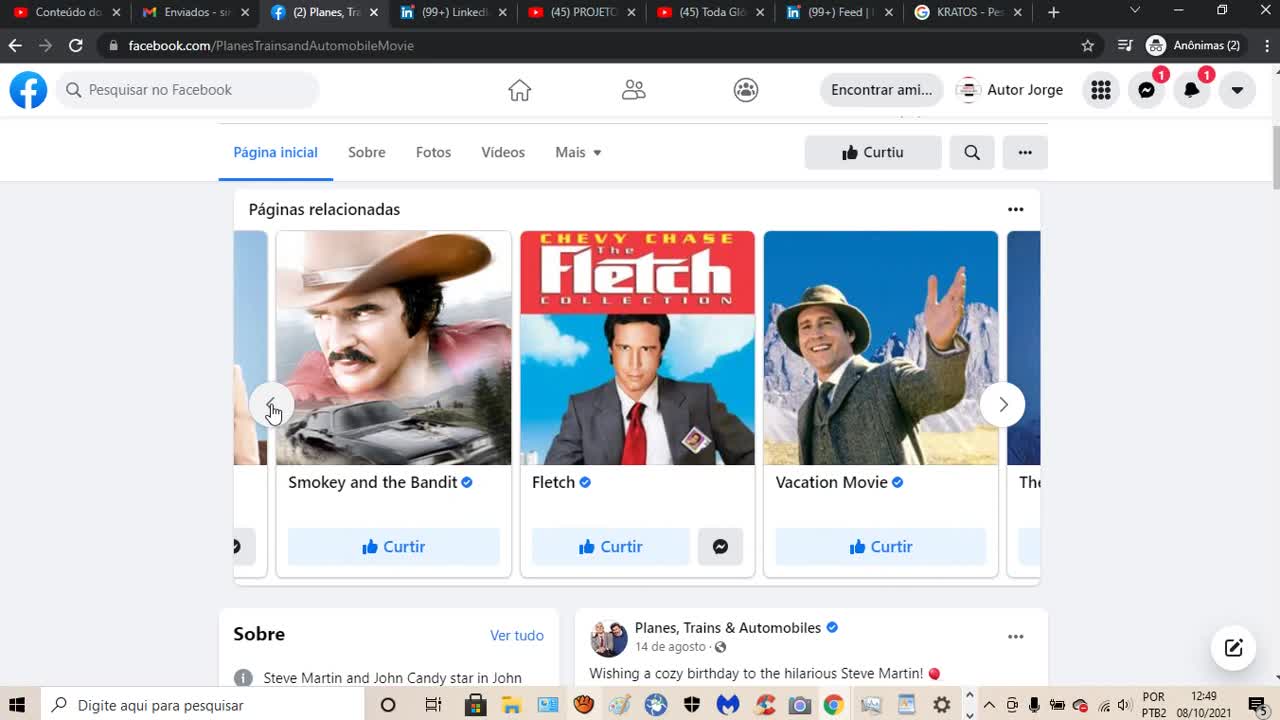This screenshot has width=1280, height=720.
Task: Open the Fletch page title
Action: (553, 482)
